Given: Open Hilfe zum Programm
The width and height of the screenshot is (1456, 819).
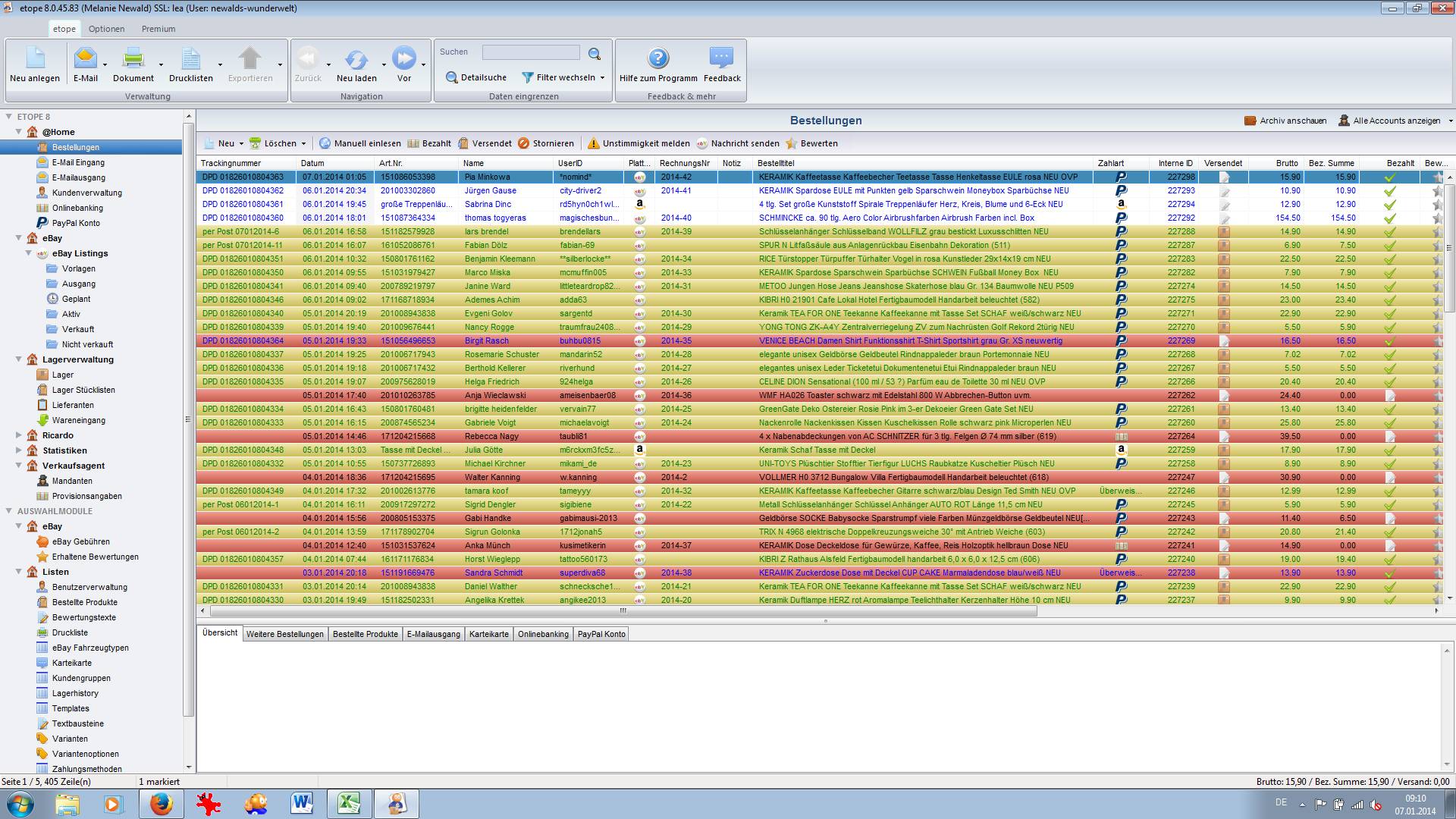Looking at the screenshot, I should point(657,59).
